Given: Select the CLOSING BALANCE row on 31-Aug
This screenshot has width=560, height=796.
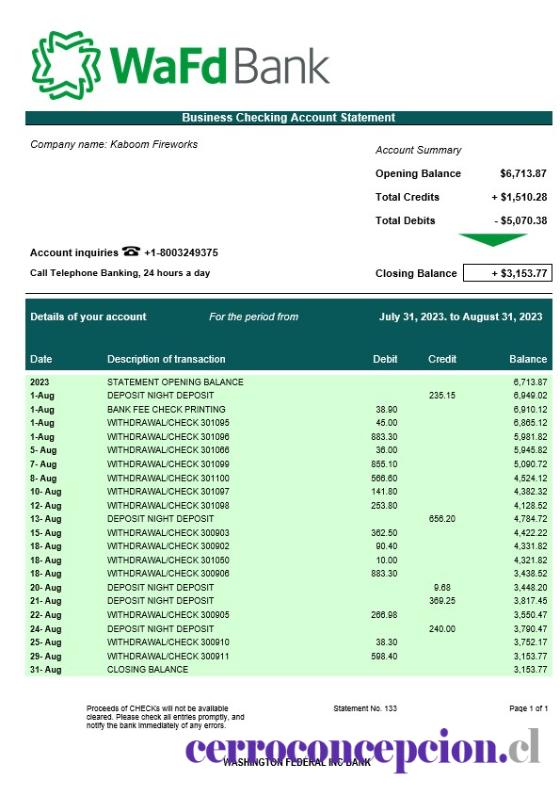Looking at the screenshot, I should click(288, 670).
